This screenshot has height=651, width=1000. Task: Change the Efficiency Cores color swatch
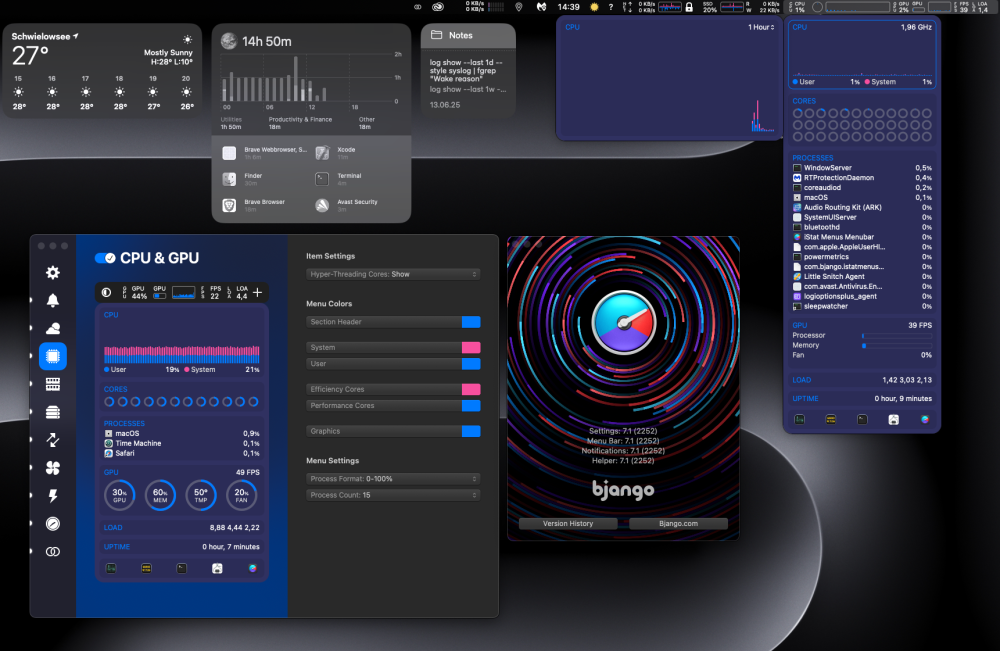[471, 390]
